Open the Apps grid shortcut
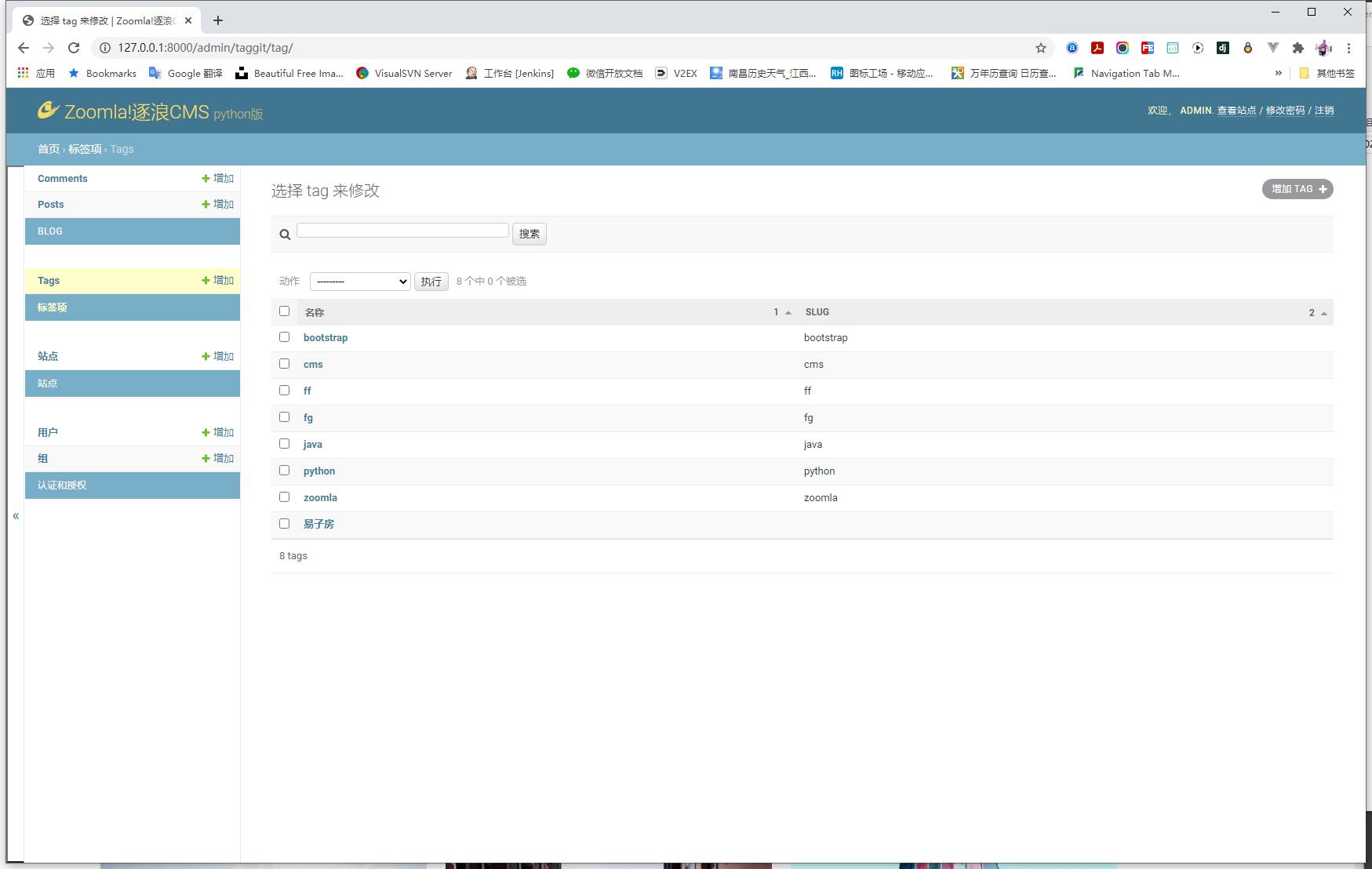This screenshot has width=1372, height=869. point(36,73)
